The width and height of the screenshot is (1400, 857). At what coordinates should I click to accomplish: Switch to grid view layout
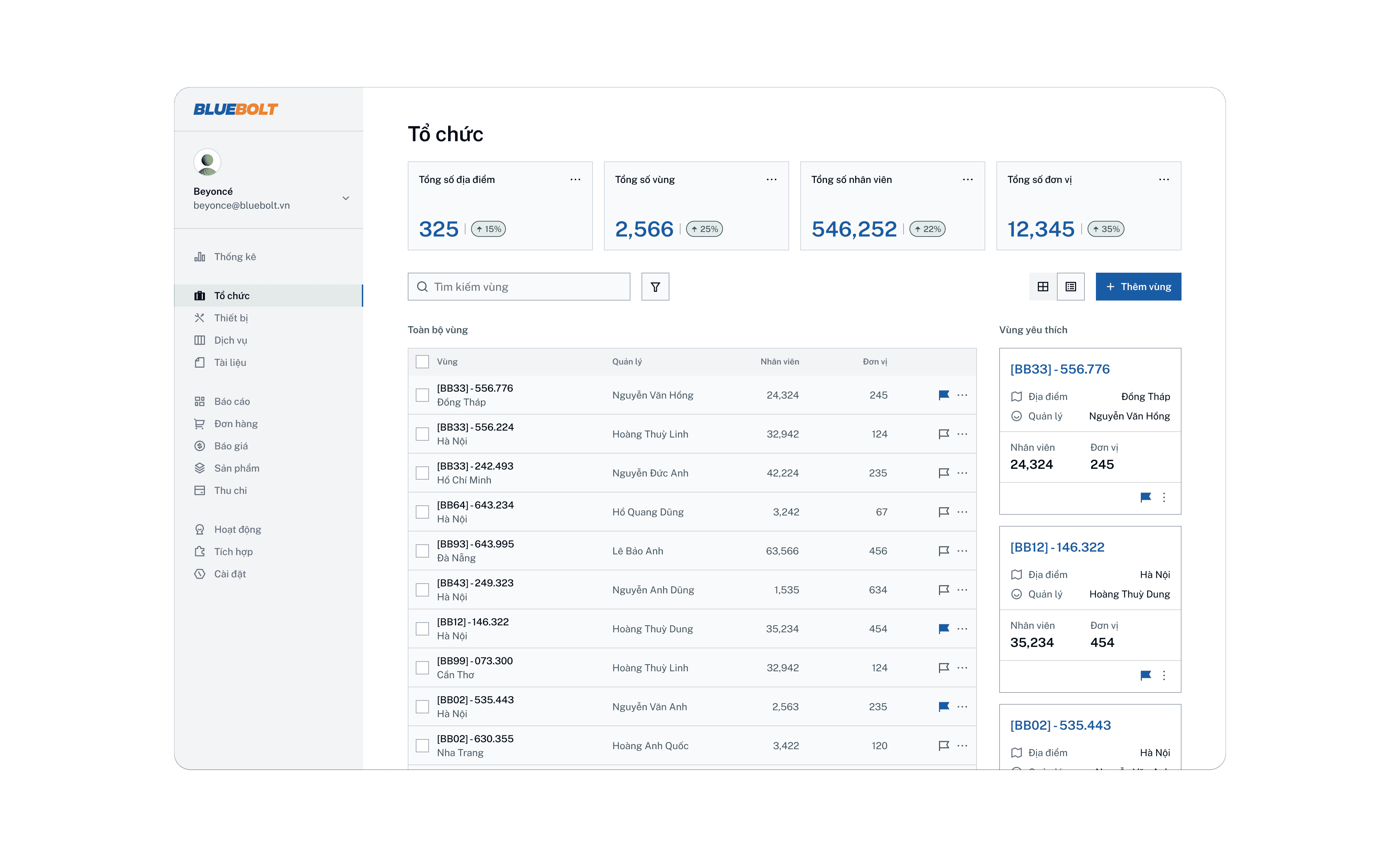click(1043, 287)
